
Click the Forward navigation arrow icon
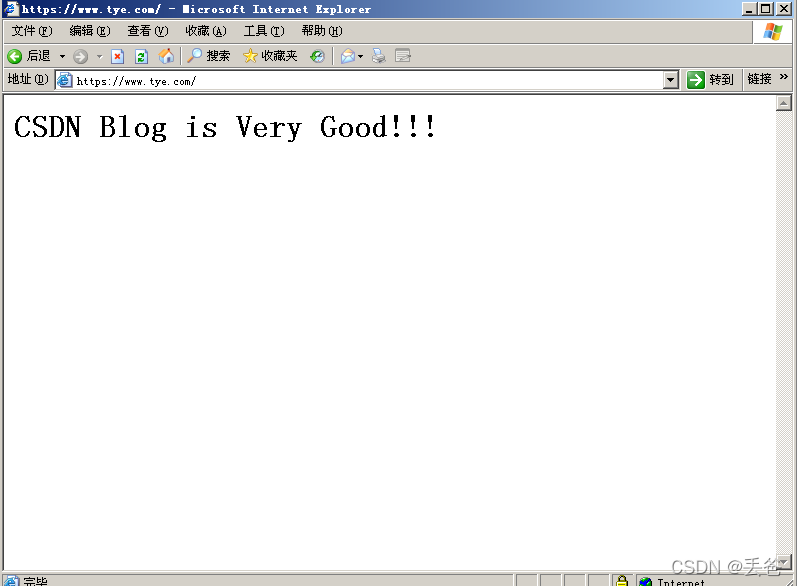pos(80,56)
